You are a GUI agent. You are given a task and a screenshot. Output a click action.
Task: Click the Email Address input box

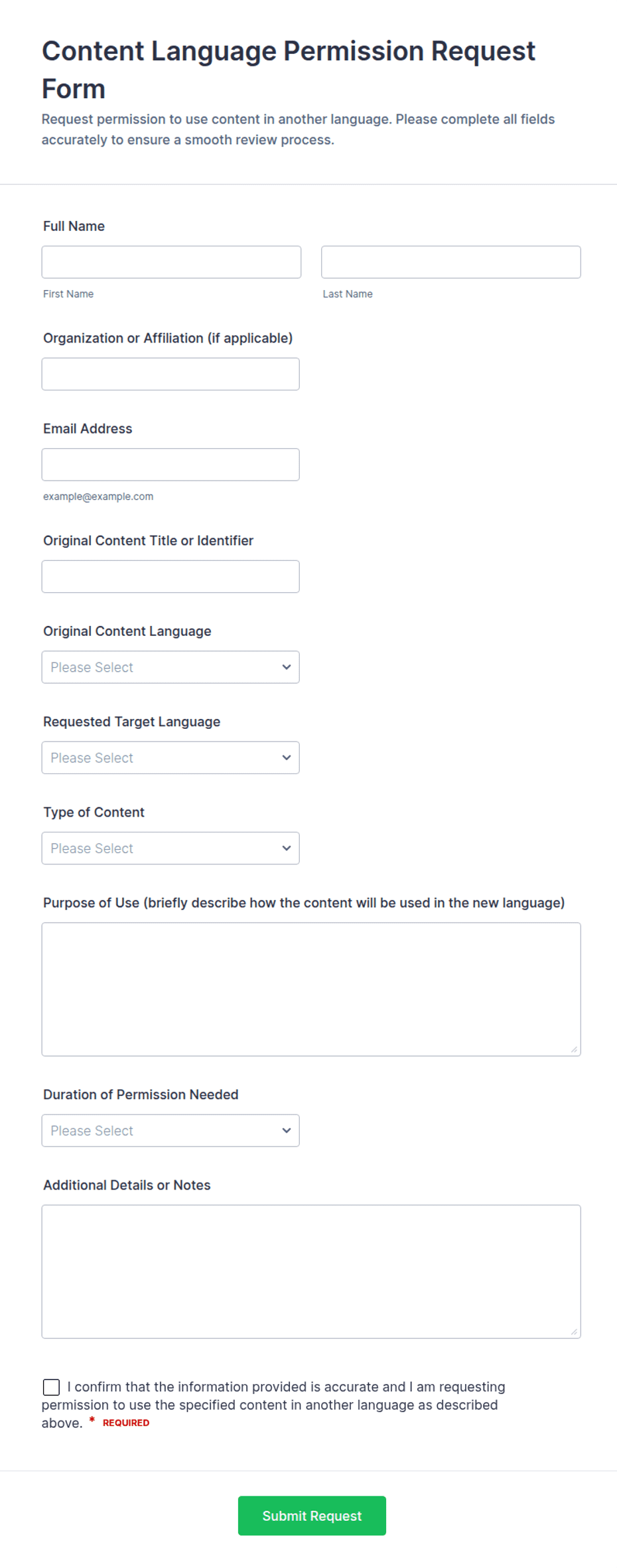pos(171,465)
